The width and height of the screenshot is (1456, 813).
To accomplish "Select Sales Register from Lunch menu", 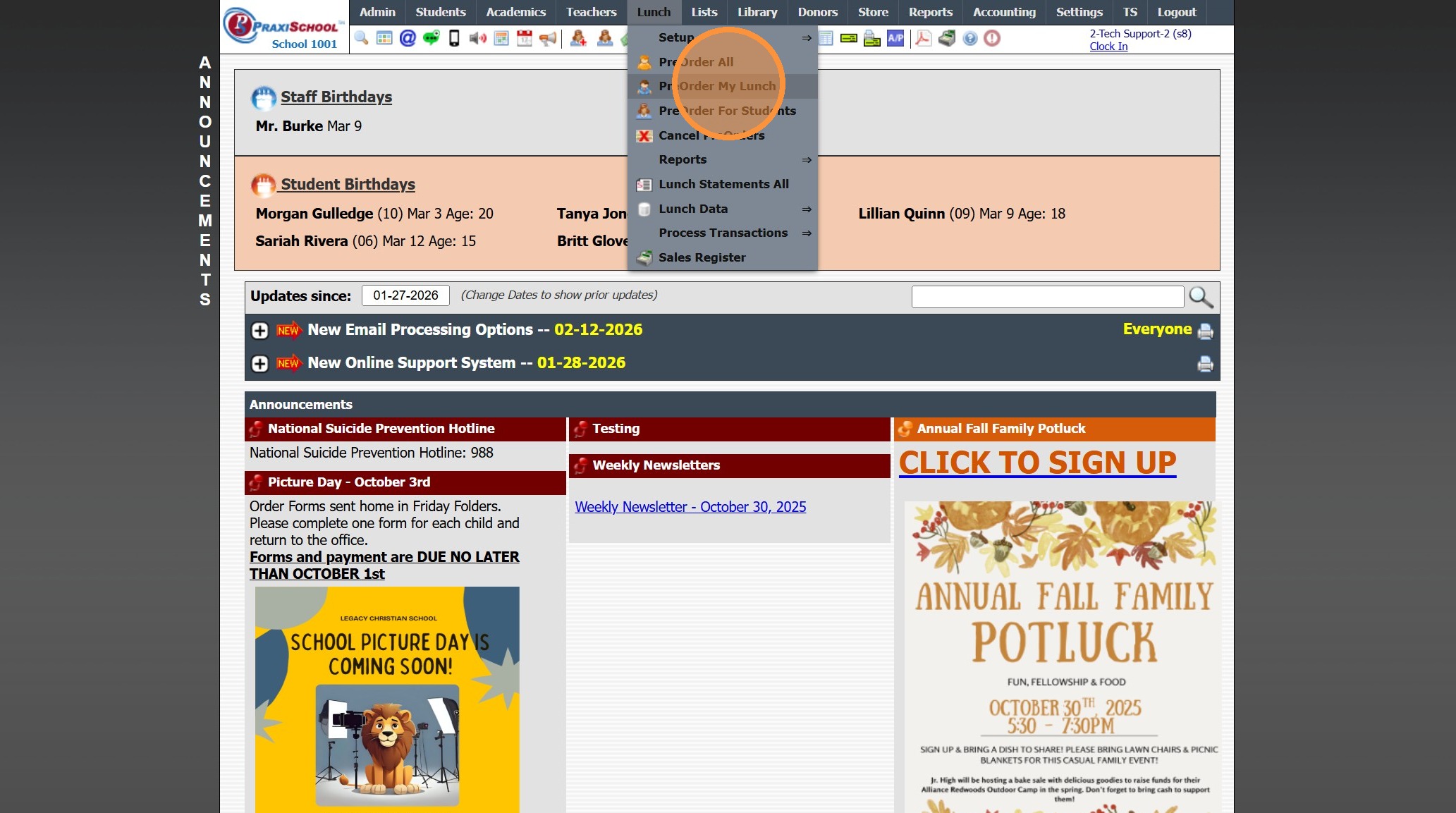I will click(x=702, y=257).
